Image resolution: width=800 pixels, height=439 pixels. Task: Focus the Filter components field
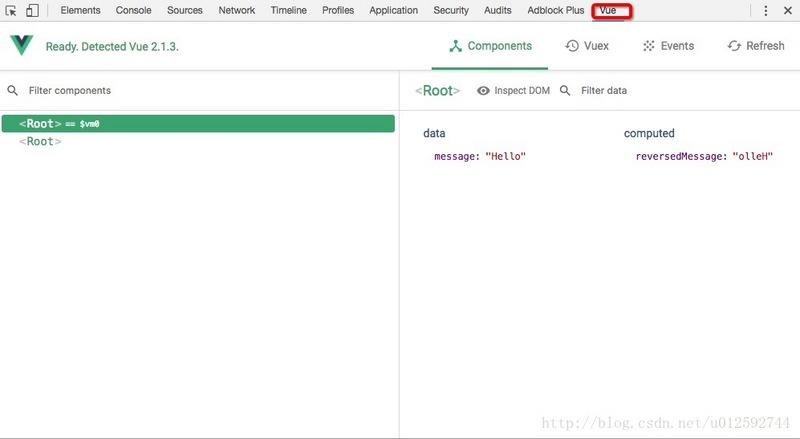pyautogui.click(x=69, y=91)
